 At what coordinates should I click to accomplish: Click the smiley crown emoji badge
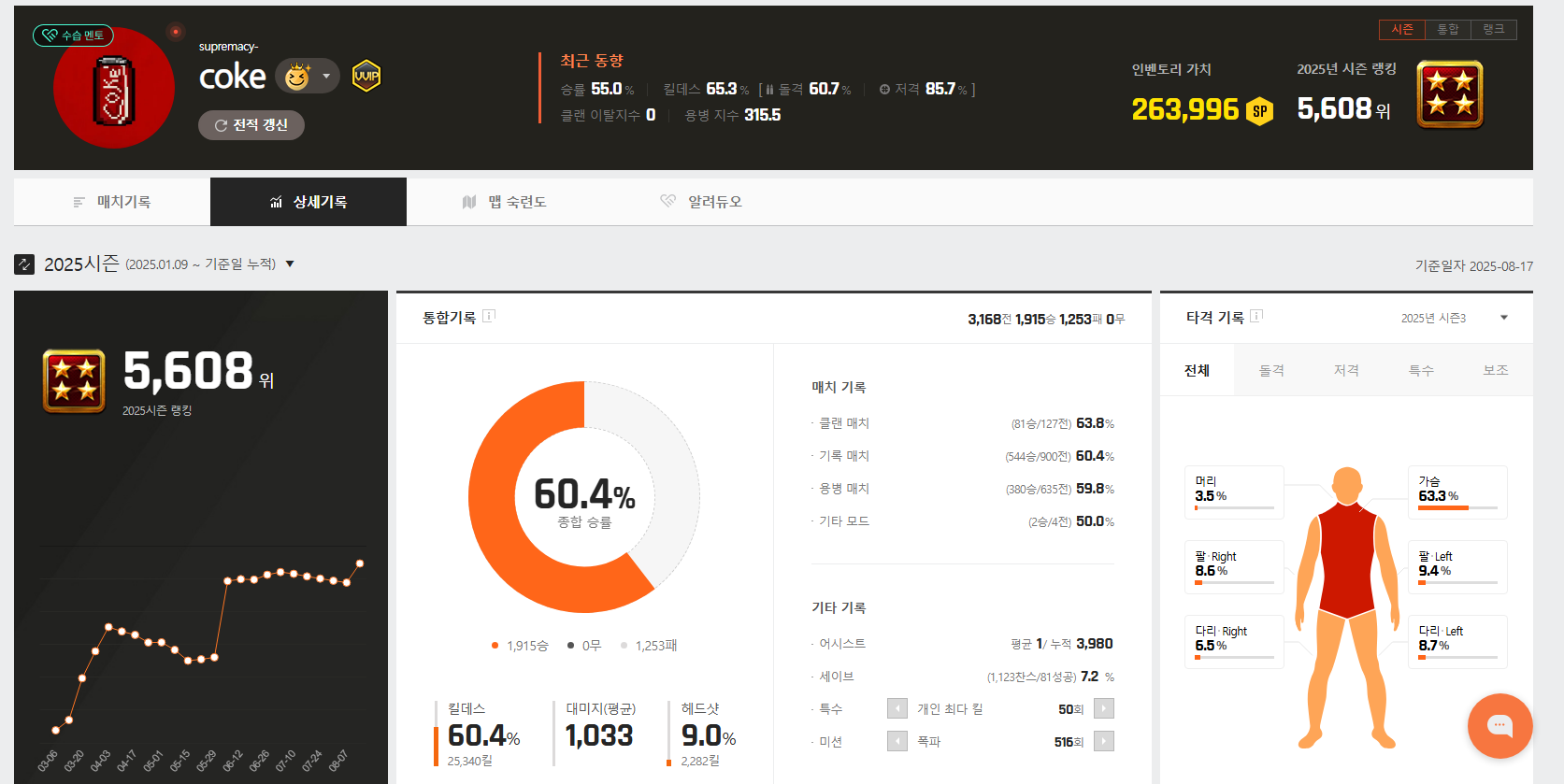point(297,77)
